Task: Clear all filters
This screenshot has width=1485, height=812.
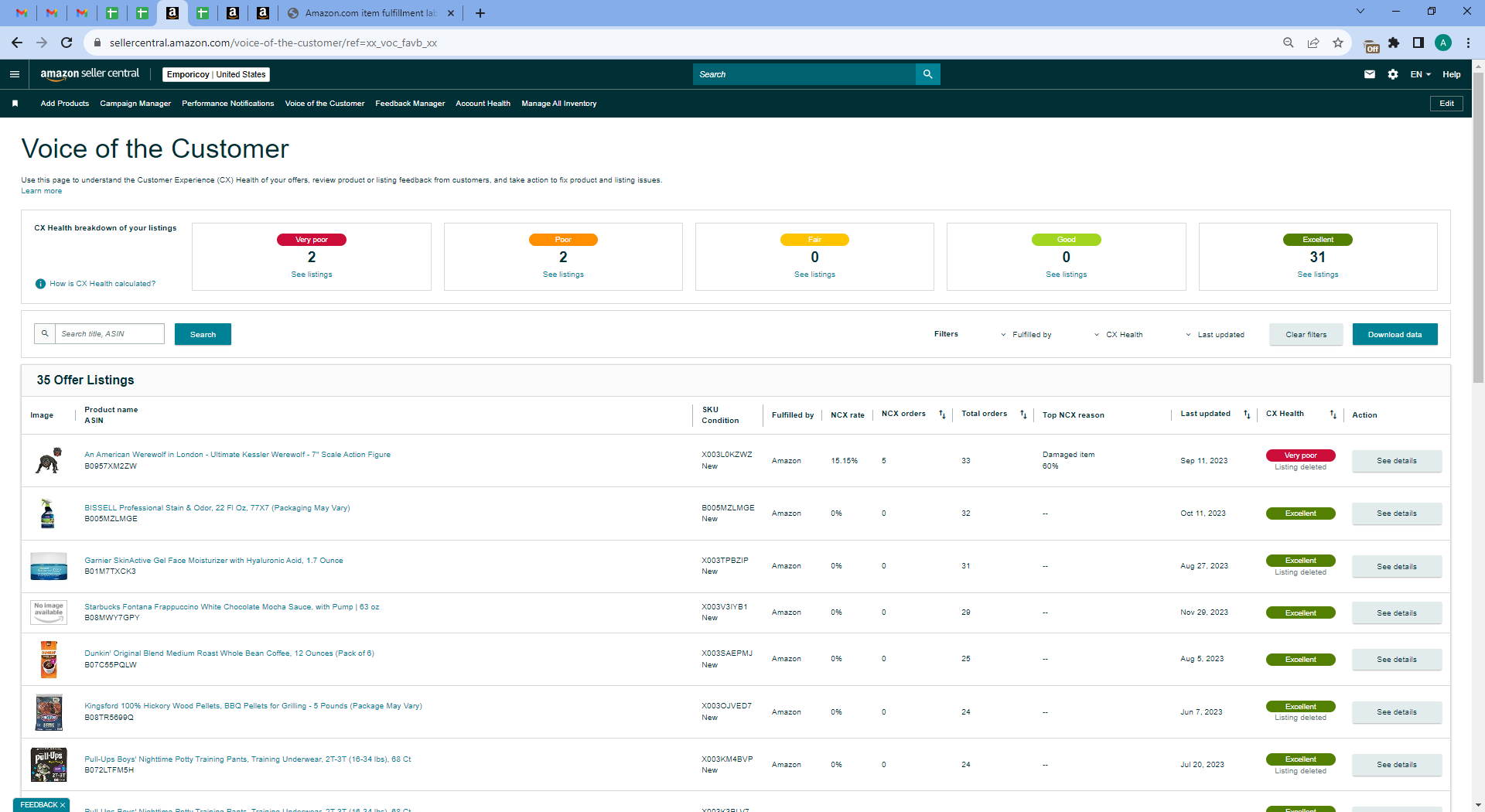Action: click(1306, 334)
